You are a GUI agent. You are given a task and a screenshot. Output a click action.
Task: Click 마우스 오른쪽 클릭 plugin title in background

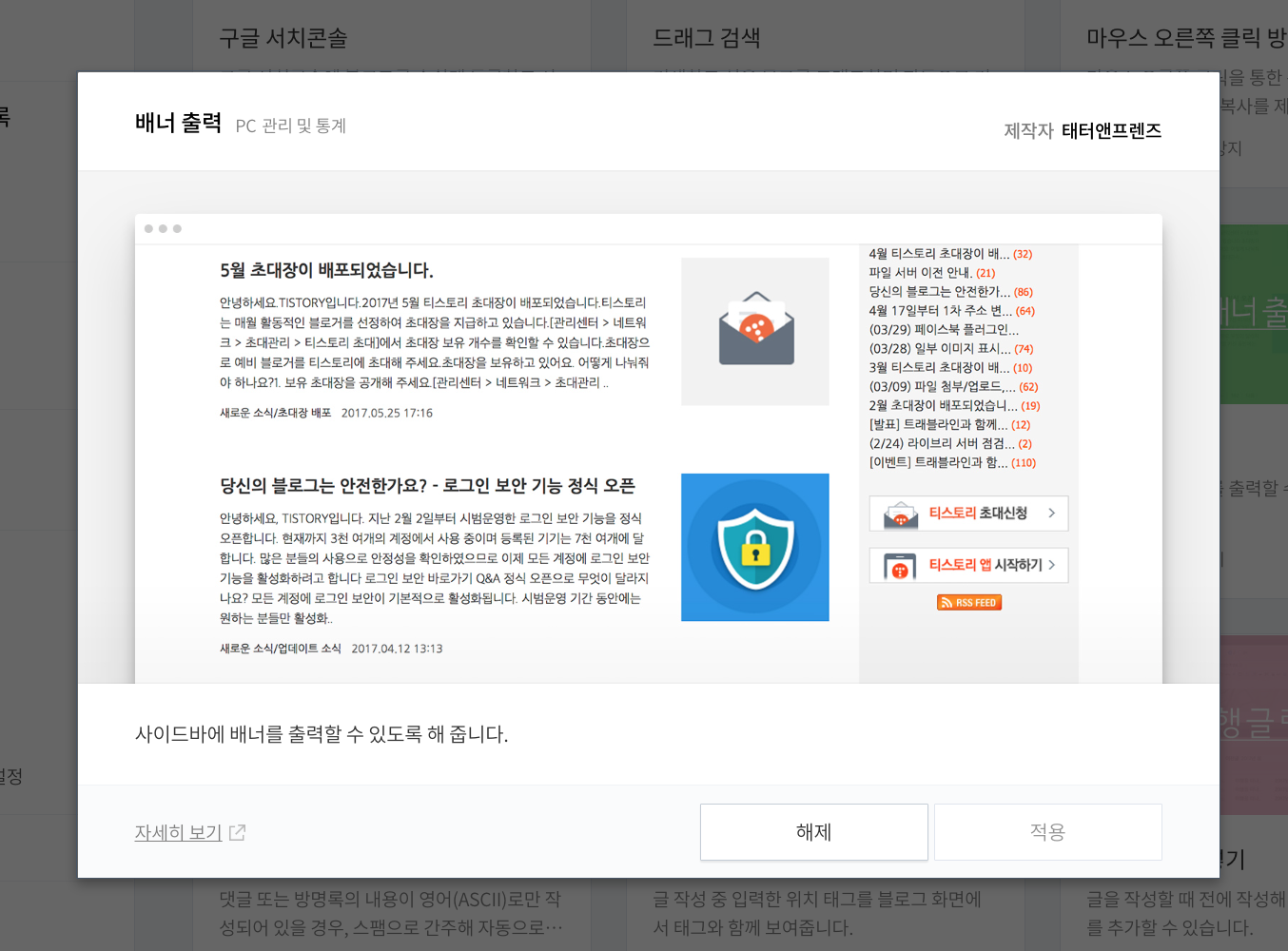point(1187,38)
